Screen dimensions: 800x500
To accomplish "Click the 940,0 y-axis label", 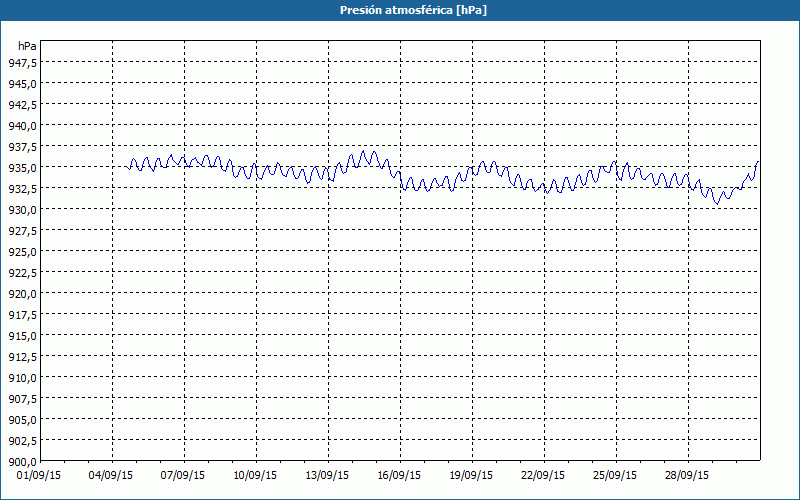I will tap(22, 126).
